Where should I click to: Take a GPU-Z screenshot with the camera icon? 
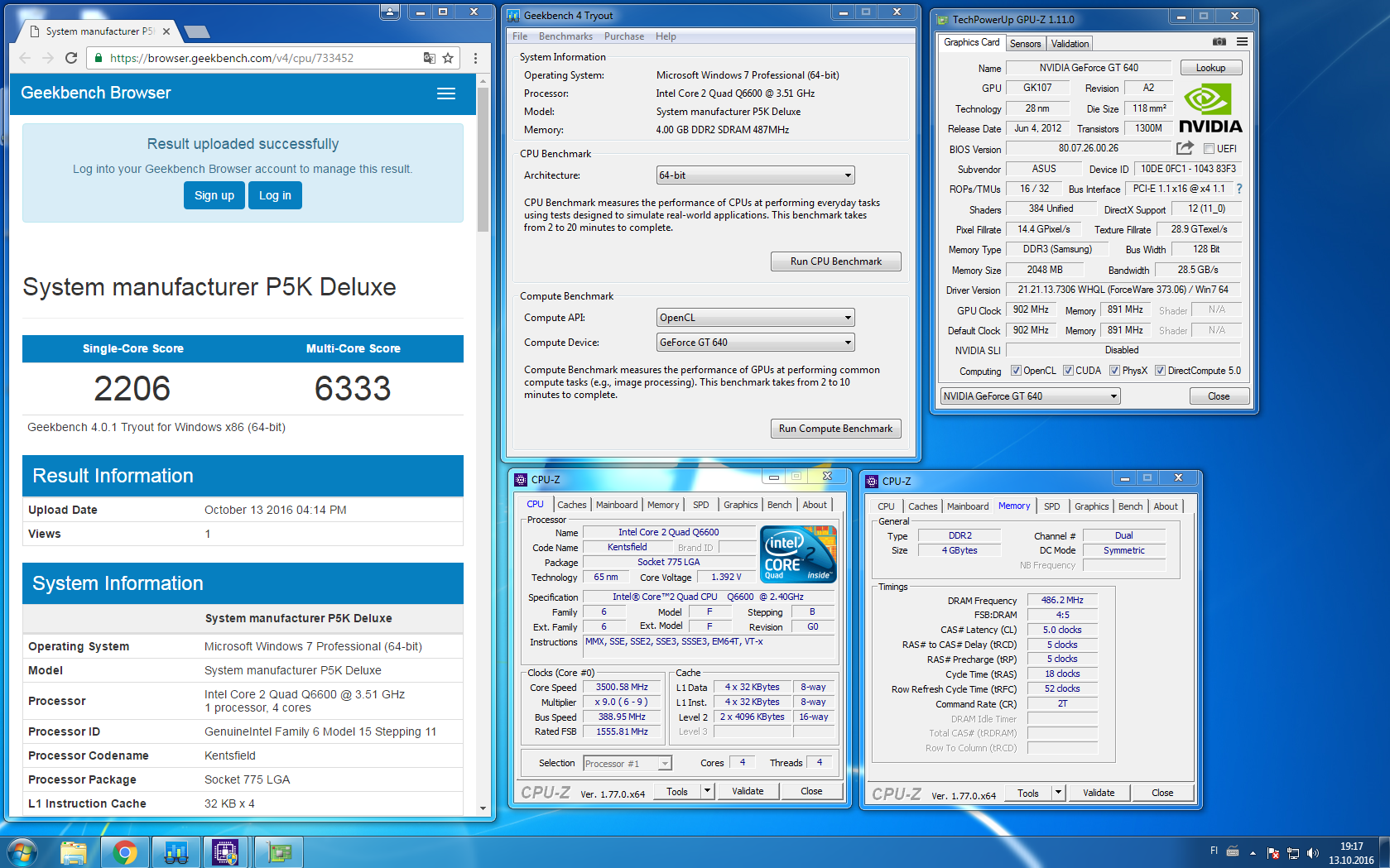click(1219, 41)
